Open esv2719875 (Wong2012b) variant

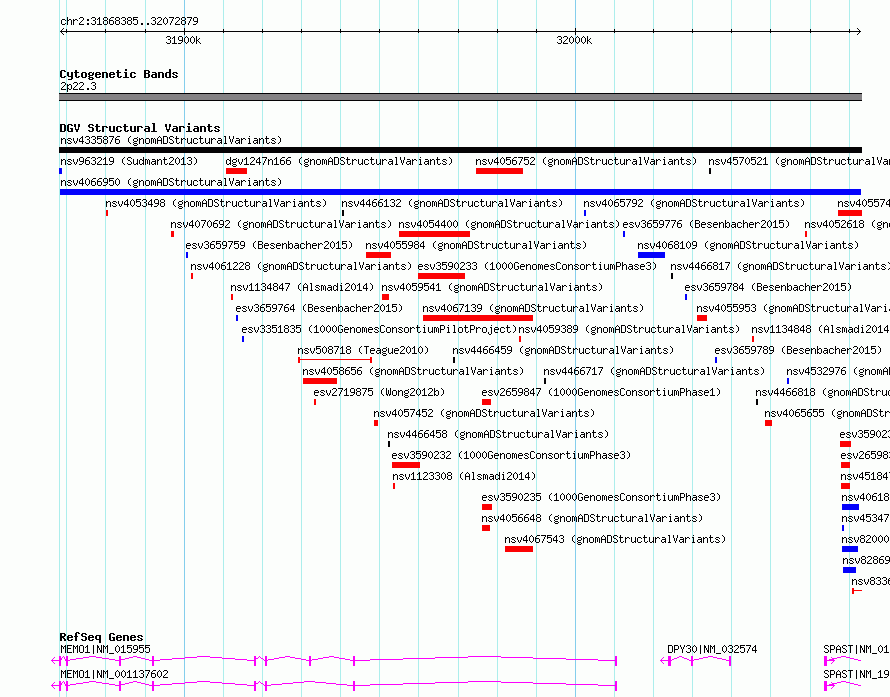pyautogui.click(x=379, y=392)
